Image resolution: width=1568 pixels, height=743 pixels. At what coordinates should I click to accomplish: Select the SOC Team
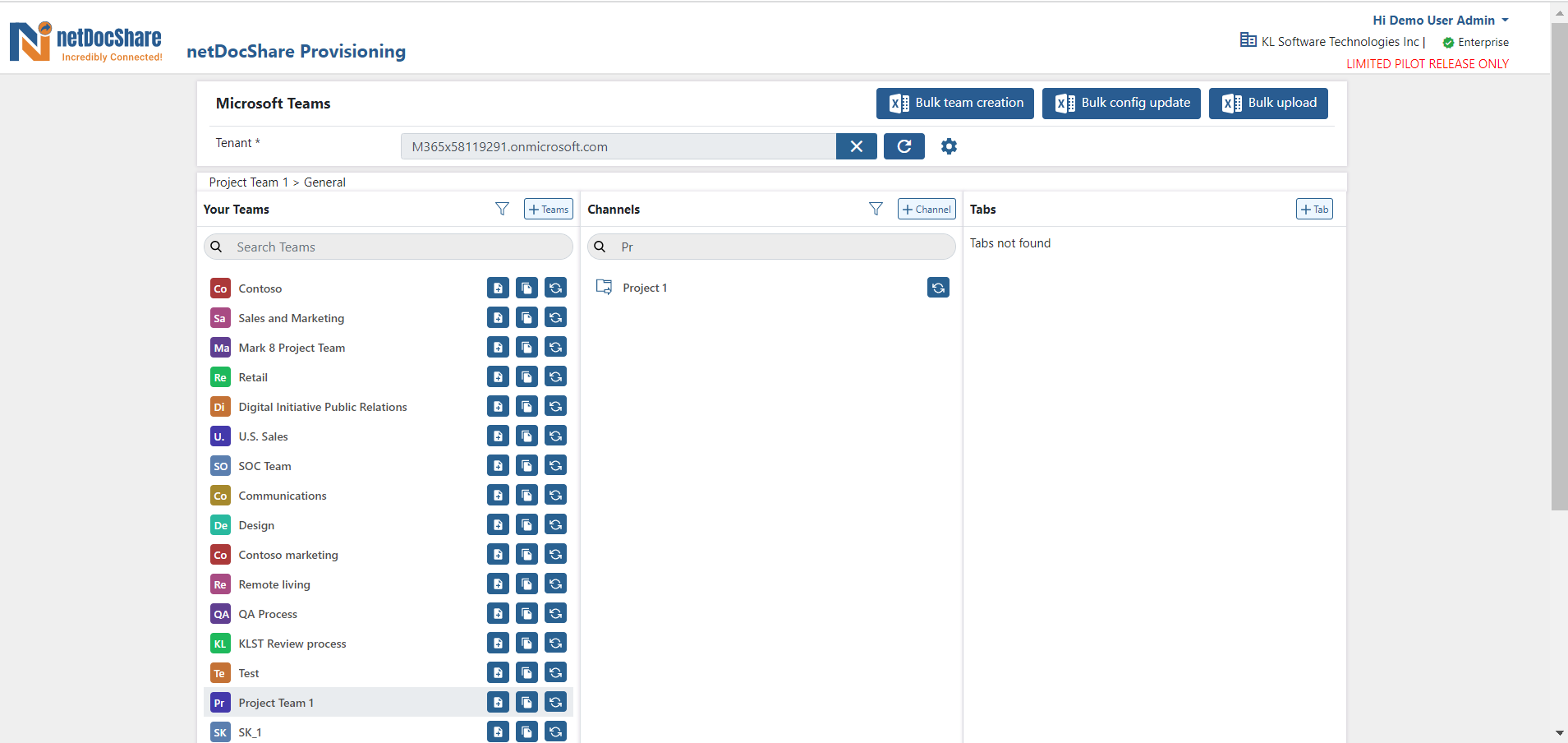tap(264, 466)
